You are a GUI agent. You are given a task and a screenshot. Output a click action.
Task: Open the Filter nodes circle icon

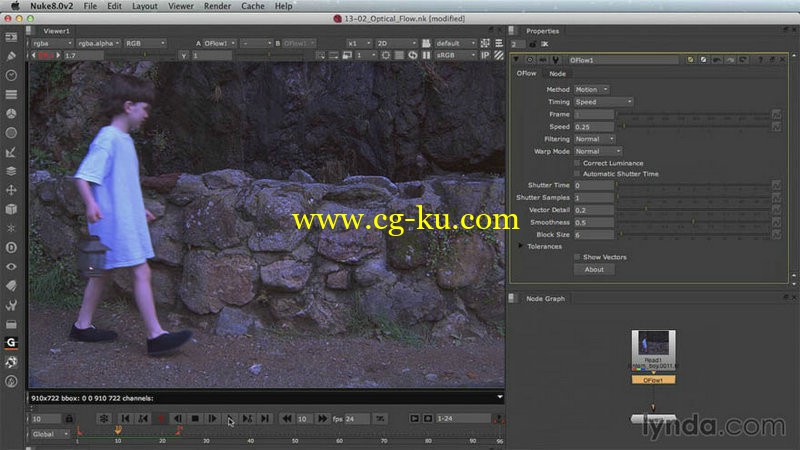(11, 133)
